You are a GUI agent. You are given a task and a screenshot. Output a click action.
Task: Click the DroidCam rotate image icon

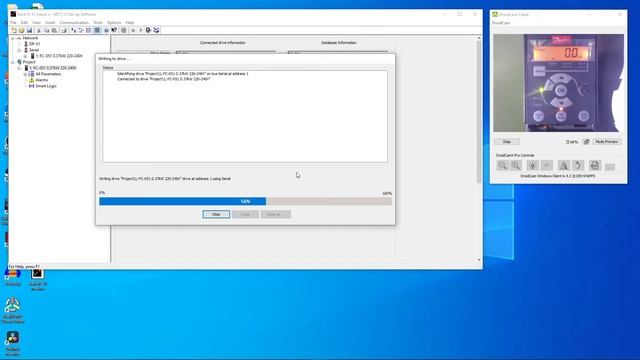[578, 165]
